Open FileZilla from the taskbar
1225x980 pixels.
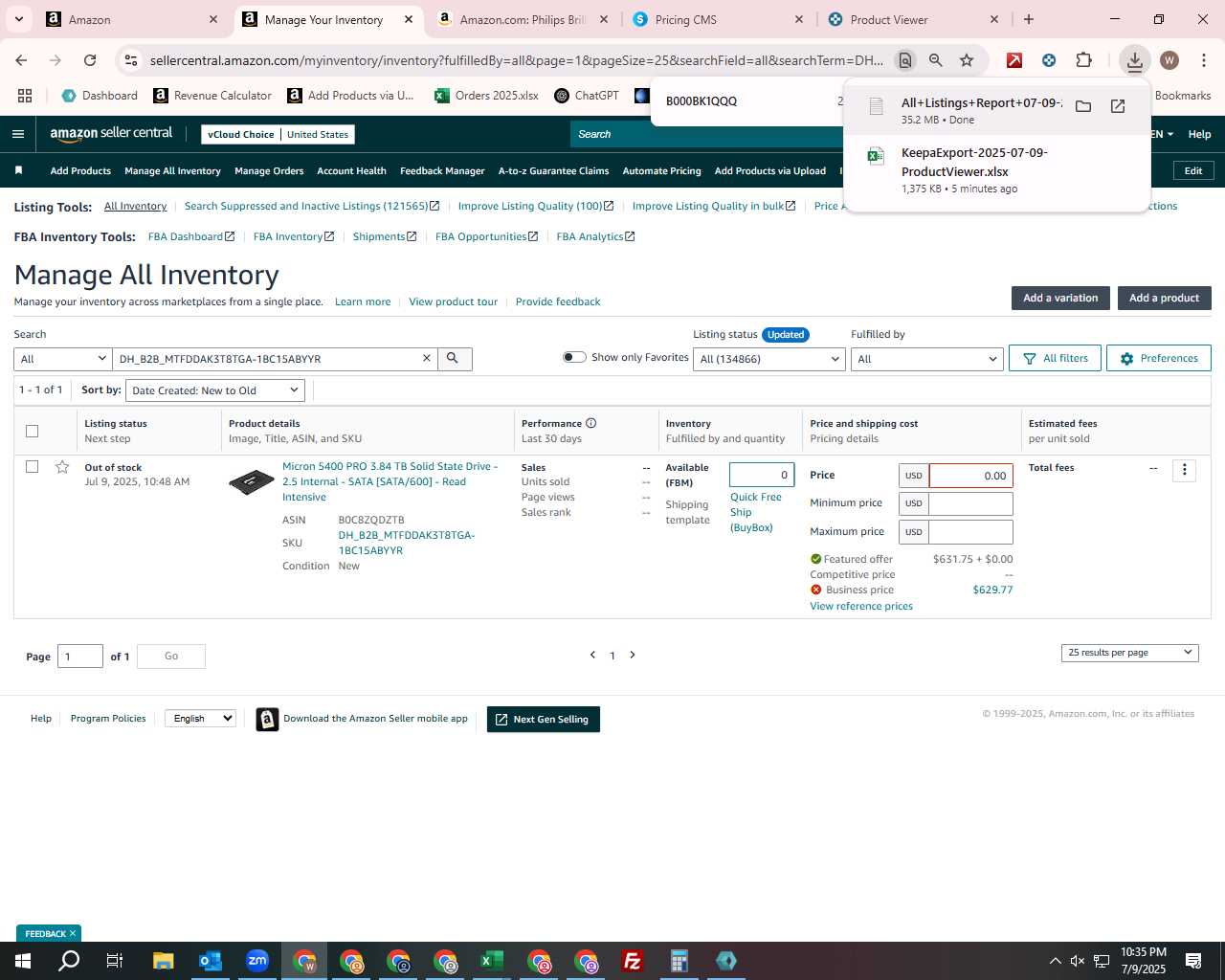[x=633, y=961]
